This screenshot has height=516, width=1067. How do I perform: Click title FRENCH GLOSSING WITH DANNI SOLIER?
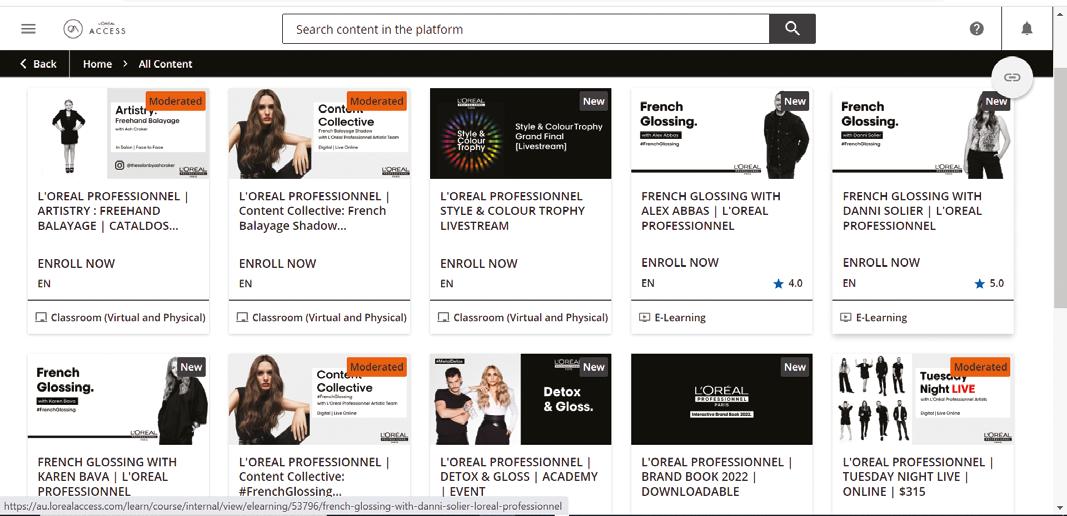(913, 211)
